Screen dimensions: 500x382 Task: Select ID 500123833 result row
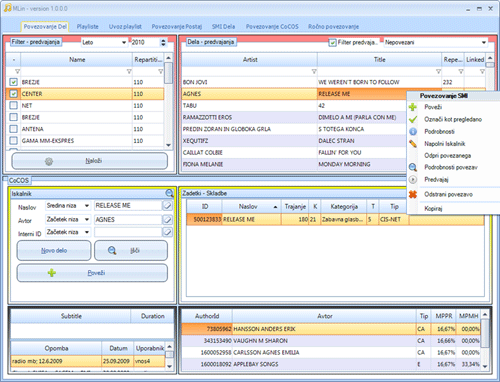(x=335, y=219)
